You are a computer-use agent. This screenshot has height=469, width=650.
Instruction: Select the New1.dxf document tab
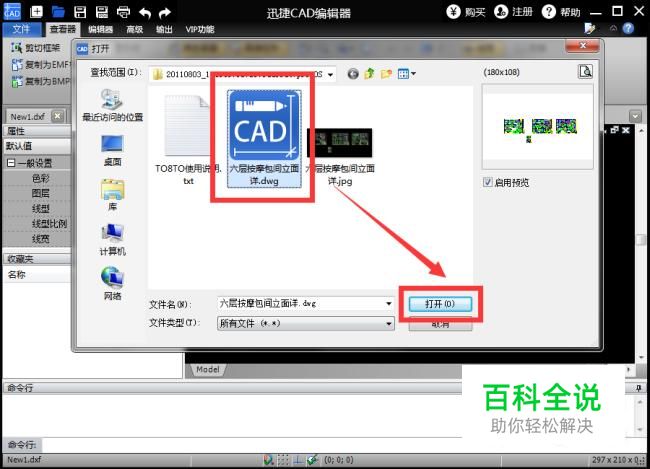pos(27,117)
